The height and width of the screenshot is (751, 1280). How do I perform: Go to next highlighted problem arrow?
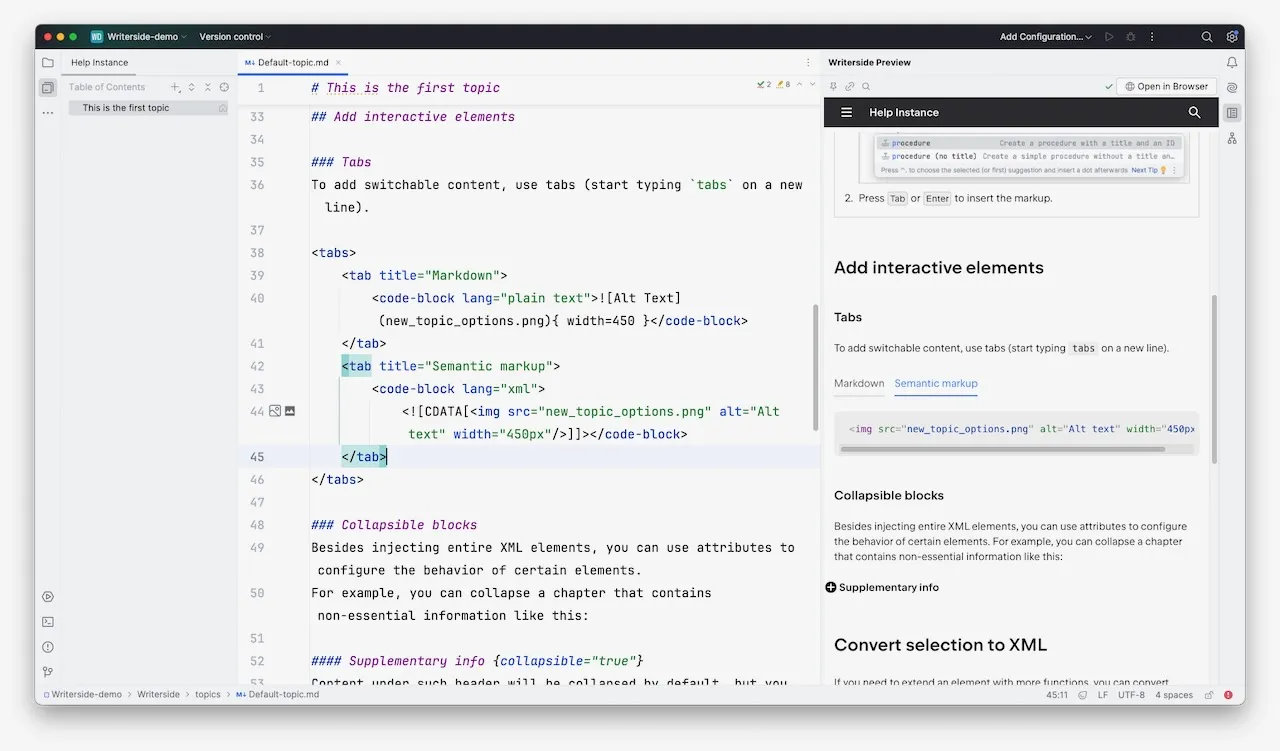(811, 86)
